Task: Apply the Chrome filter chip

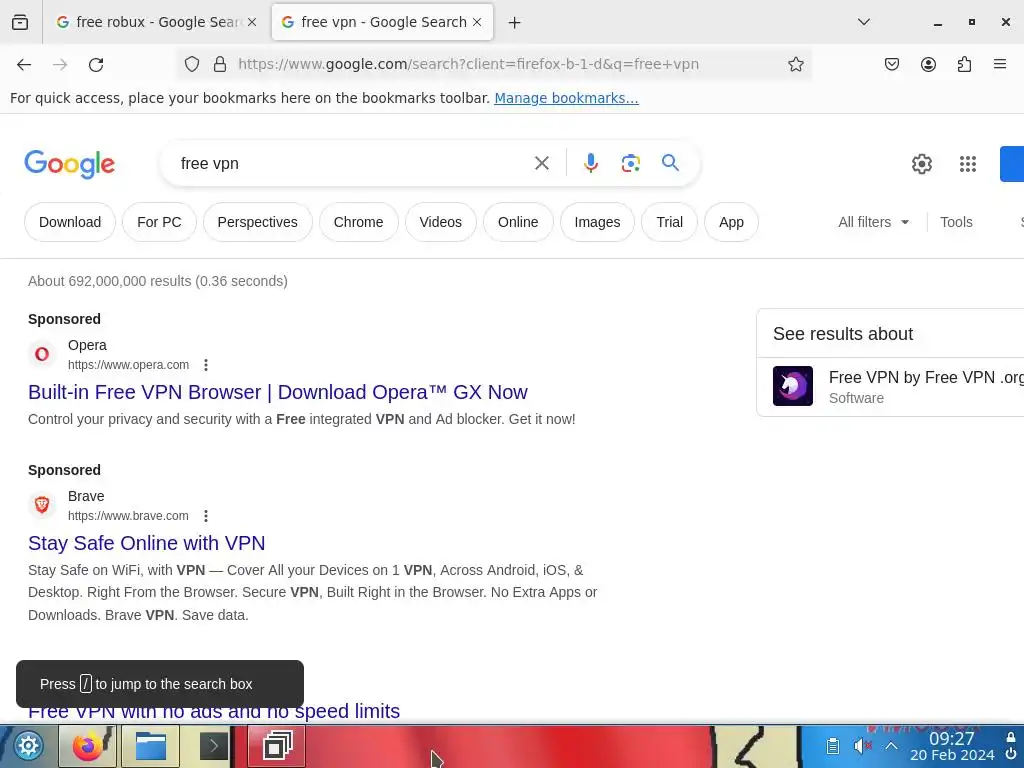Action: pos(359,222)
